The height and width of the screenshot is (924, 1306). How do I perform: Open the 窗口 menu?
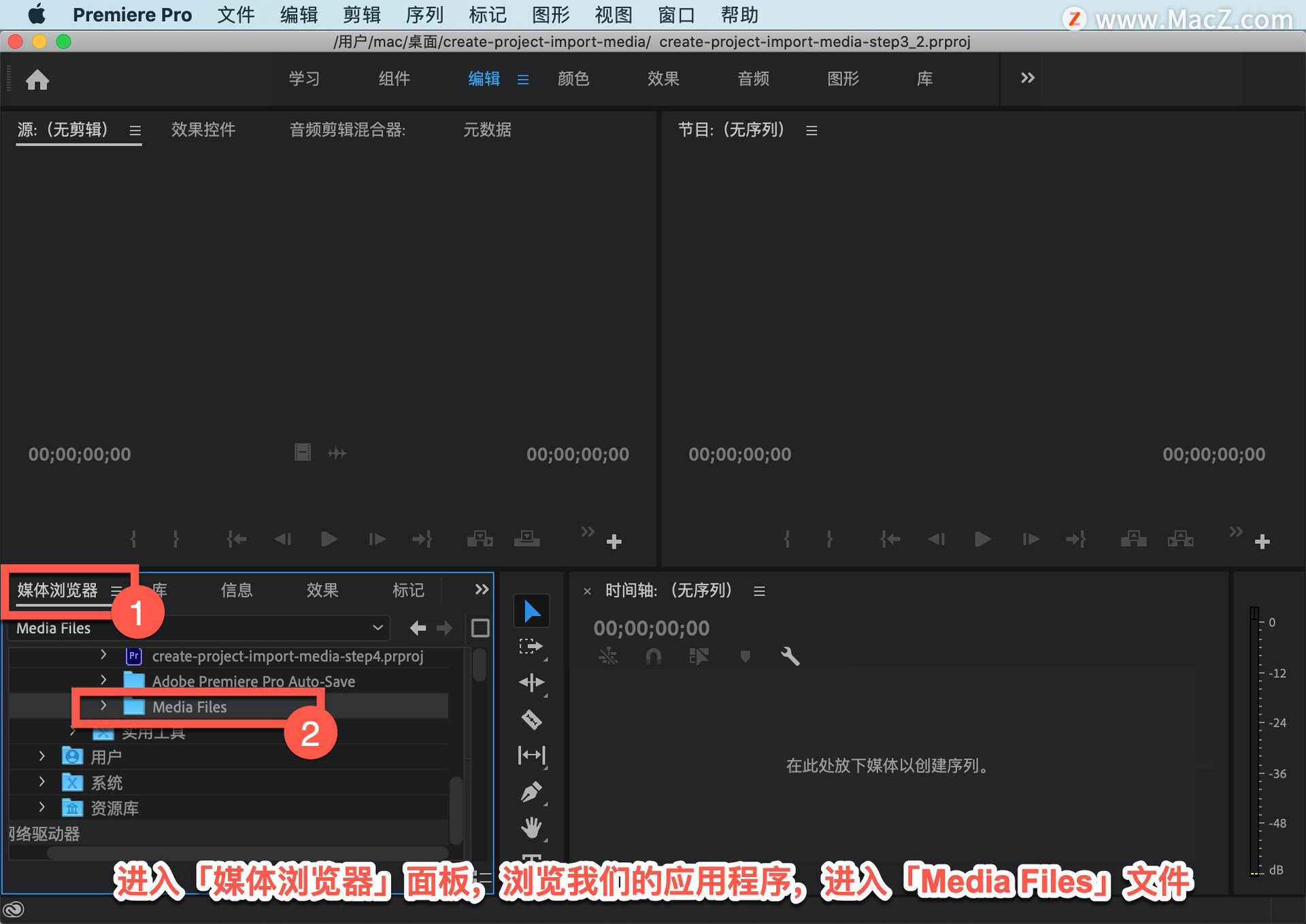pyautogui.click(x=676, y=15)
